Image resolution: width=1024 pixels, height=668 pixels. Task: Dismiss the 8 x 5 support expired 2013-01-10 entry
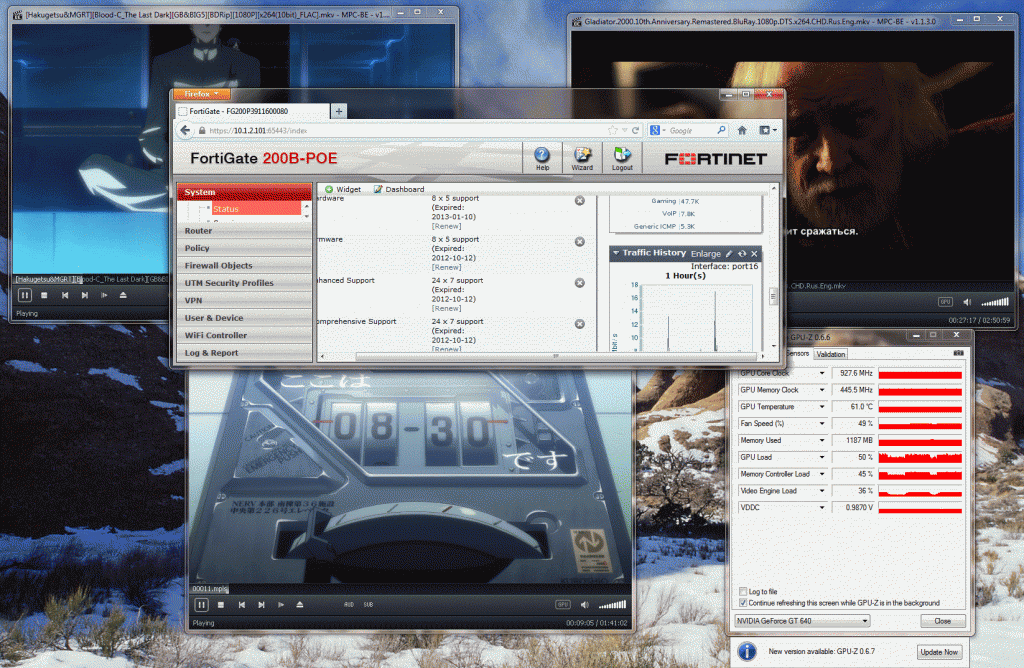(579, 200)
